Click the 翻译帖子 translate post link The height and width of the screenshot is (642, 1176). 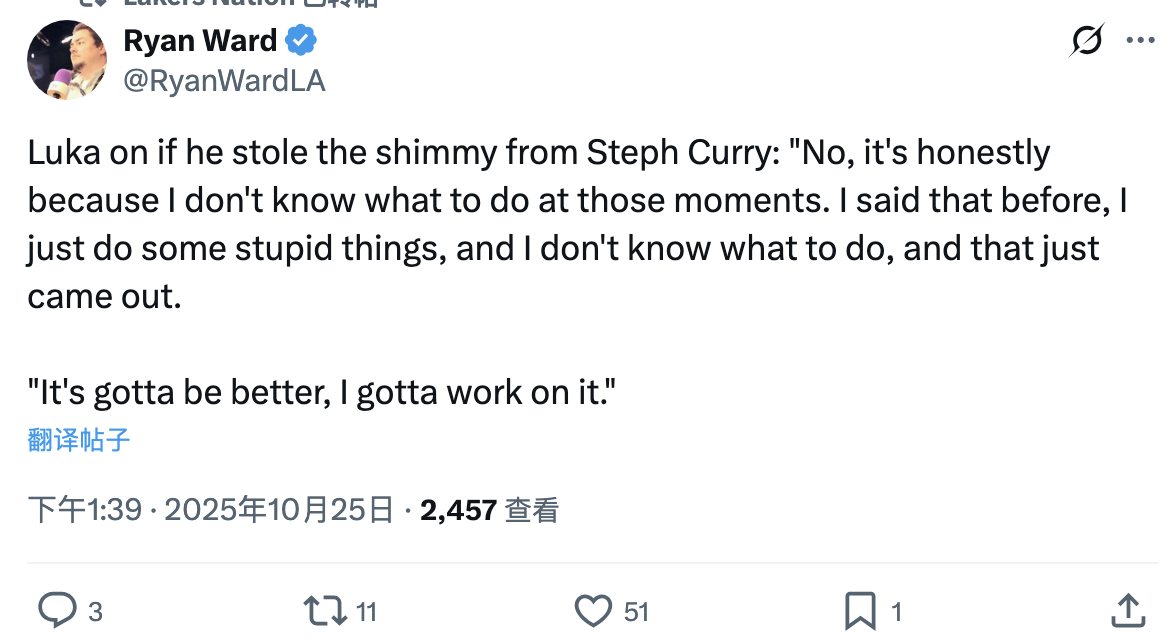[x=79, y=440]
